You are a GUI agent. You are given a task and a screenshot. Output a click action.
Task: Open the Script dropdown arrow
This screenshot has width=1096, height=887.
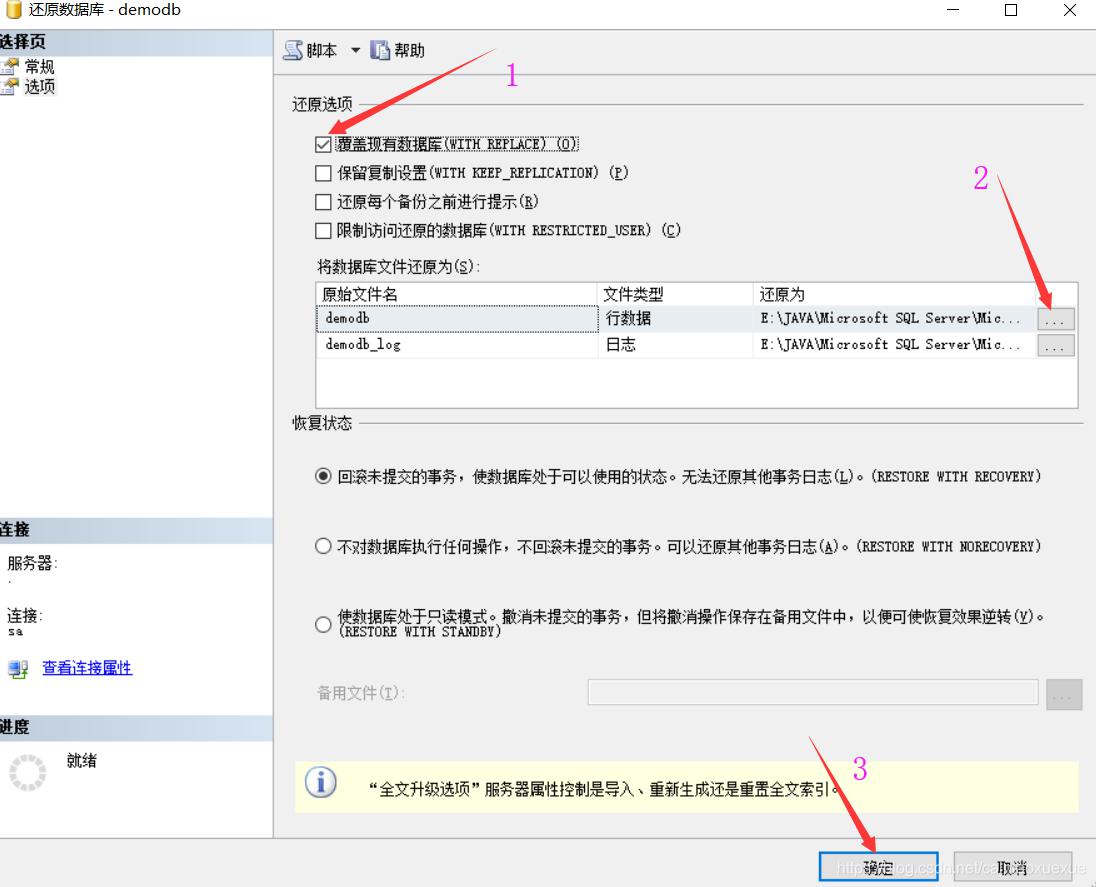click(x=355, y=50)
